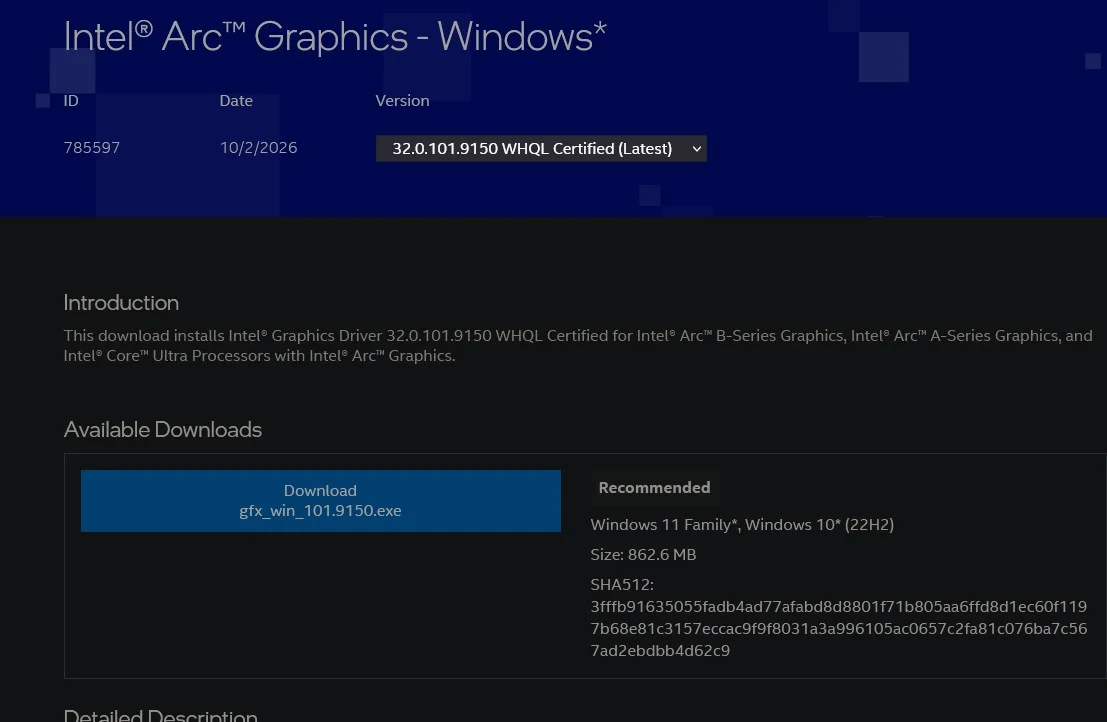Click the Recommended badge
This screenshot has width=1107, height=722.
pyautogui.click(x=654, y=488)
